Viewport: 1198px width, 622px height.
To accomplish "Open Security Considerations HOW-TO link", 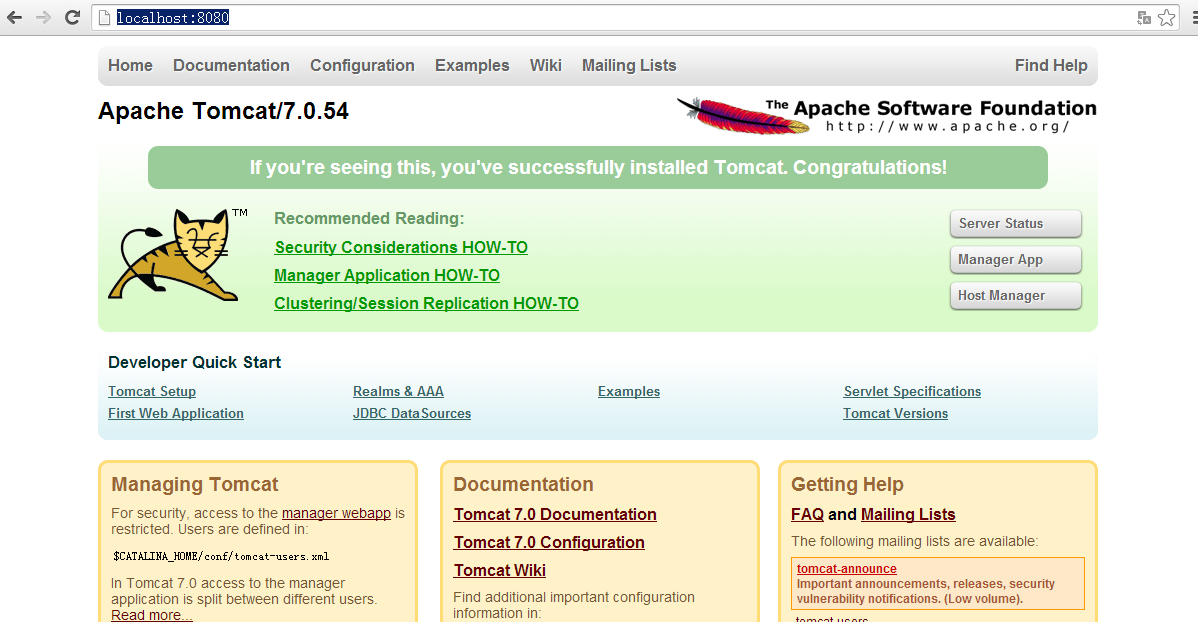I will tap(401, 248).
